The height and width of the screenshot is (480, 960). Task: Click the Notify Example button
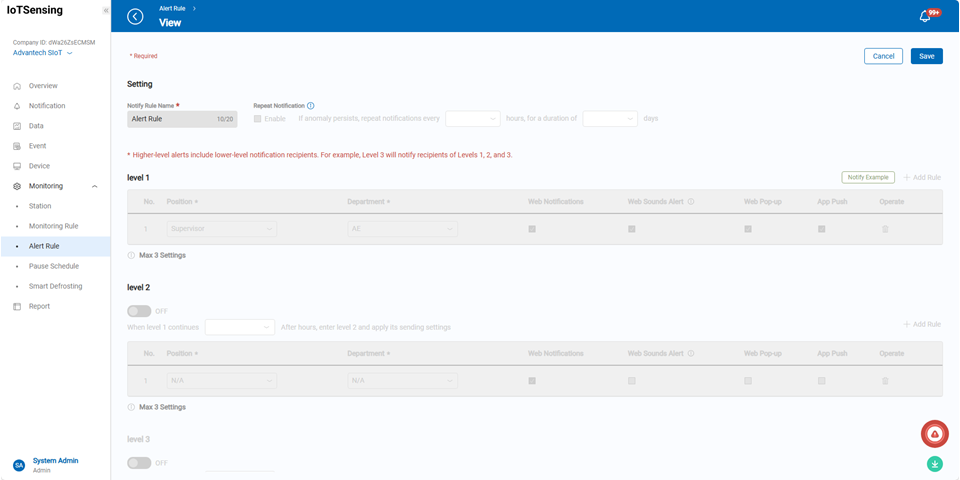(867, 177)
